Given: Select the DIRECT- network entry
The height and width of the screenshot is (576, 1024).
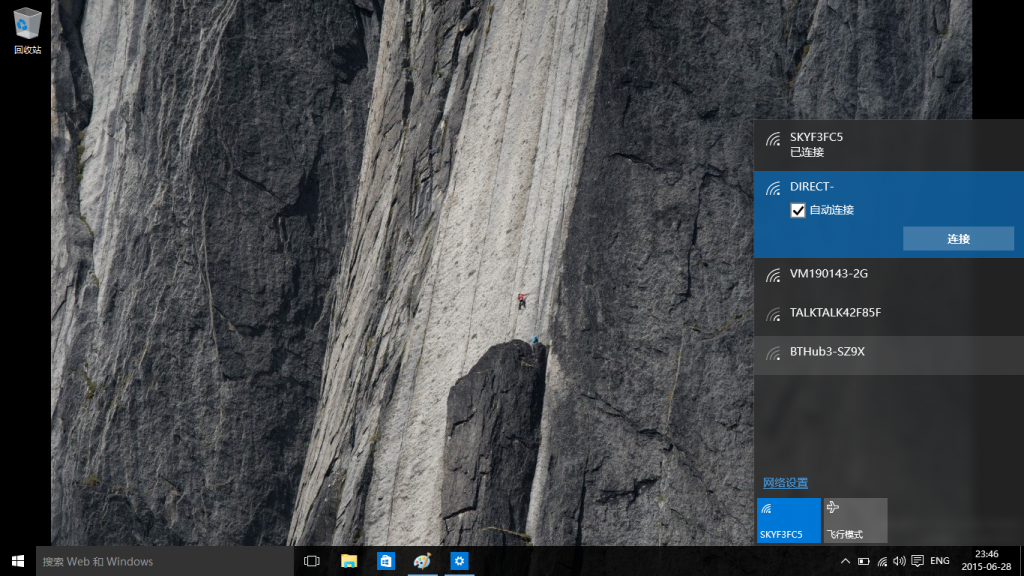Looking at the screenshot, I should click(889, 214).
